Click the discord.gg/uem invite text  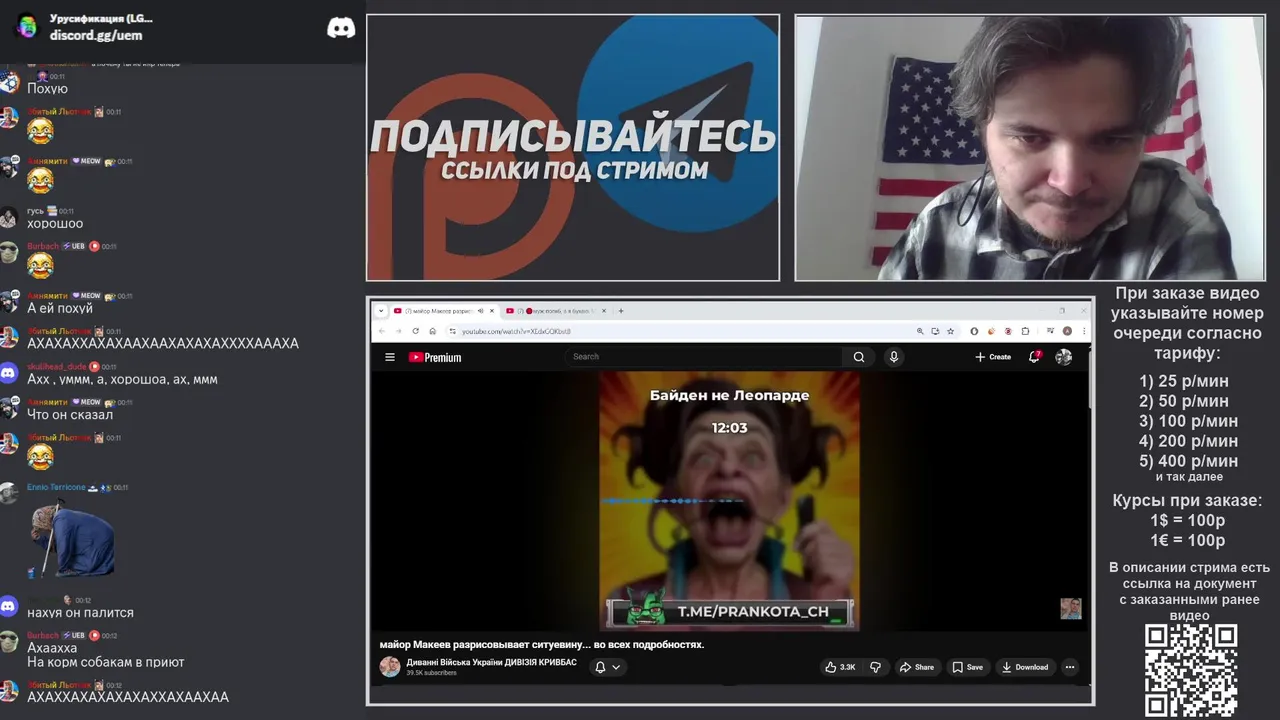pos(96,35)
